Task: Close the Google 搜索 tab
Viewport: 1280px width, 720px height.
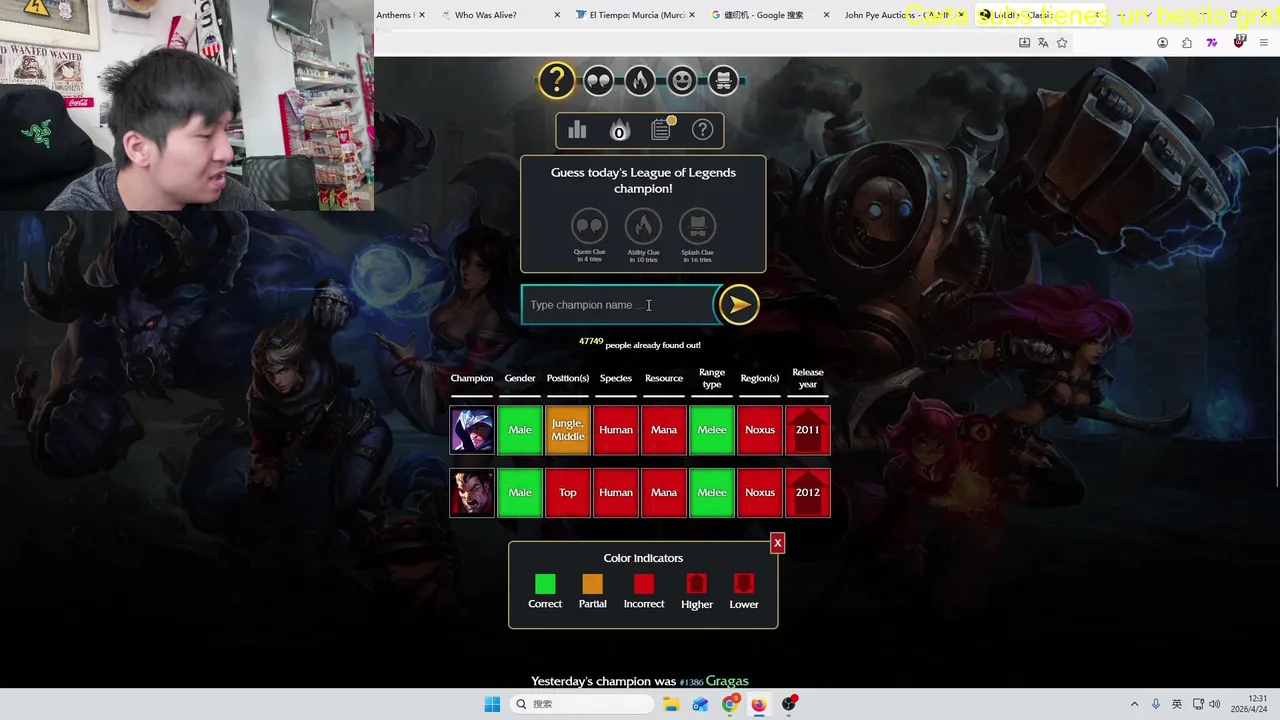Action: pos(826,15)
